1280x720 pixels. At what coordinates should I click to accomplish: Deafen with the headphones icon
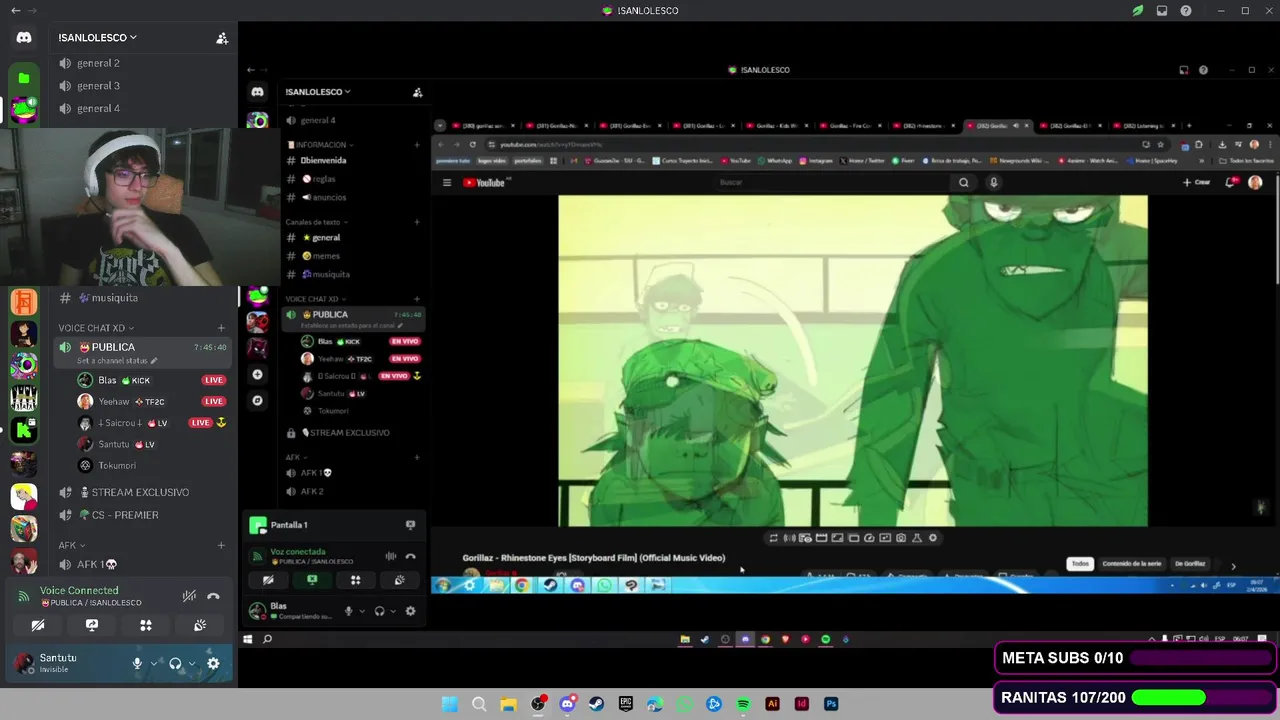(175, 663)
